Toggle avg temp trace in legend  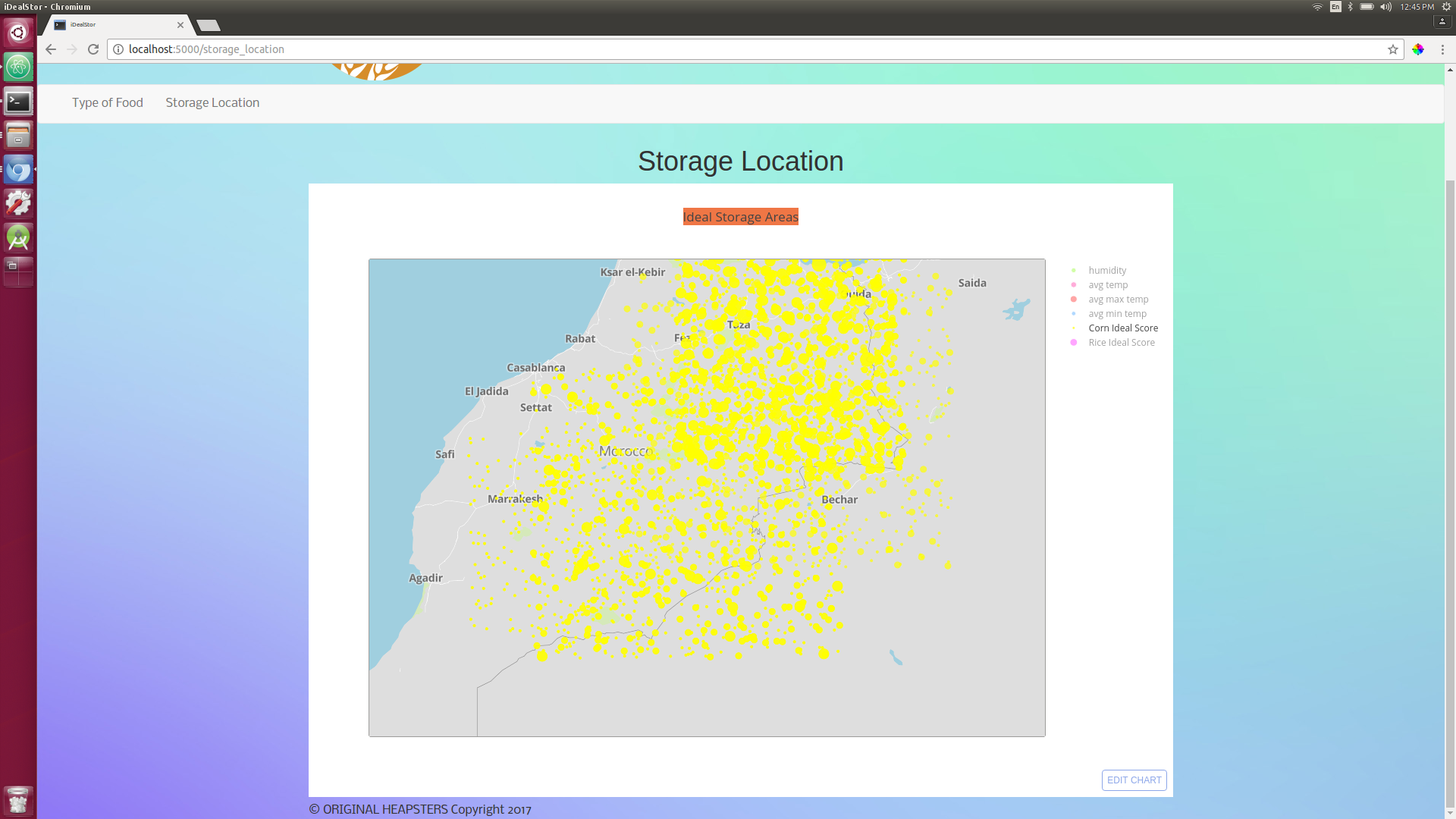(x=1107, y=285)
